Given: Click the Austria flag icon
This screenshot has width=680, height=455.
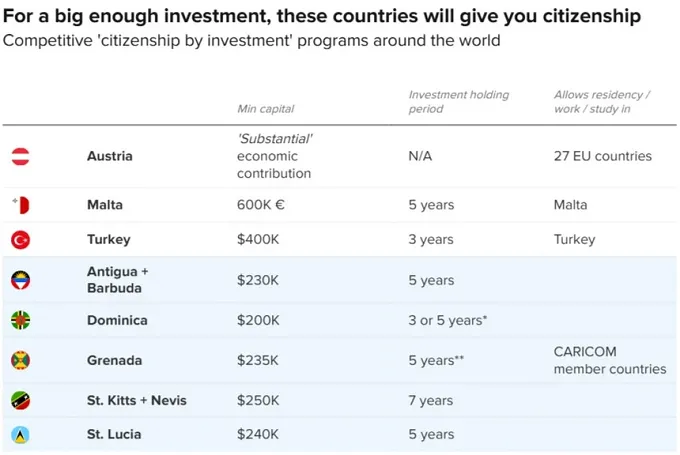Looking at the screenshot, I should click(x=20, y=156).
